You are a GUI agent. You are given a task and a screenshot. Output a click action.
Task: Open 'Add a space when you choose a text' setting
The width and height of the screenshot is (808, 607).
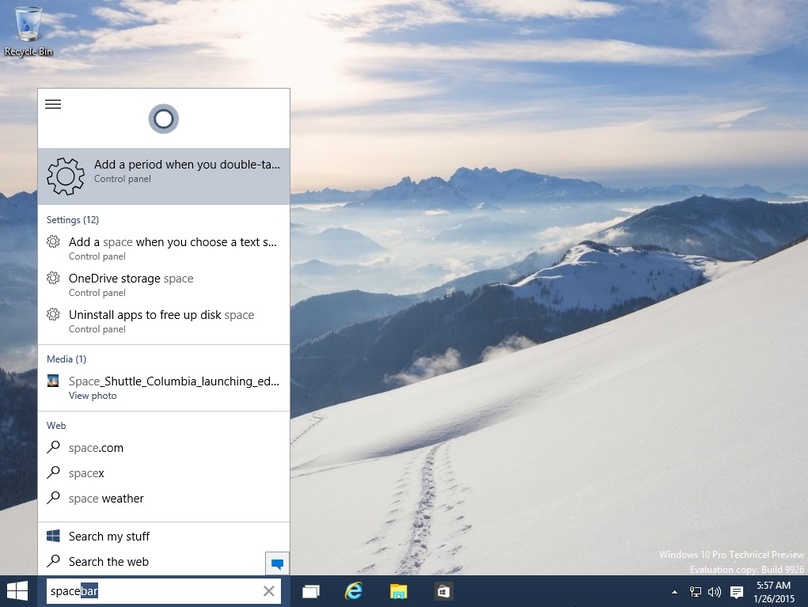pyautogui.click(x=164, y=248)
